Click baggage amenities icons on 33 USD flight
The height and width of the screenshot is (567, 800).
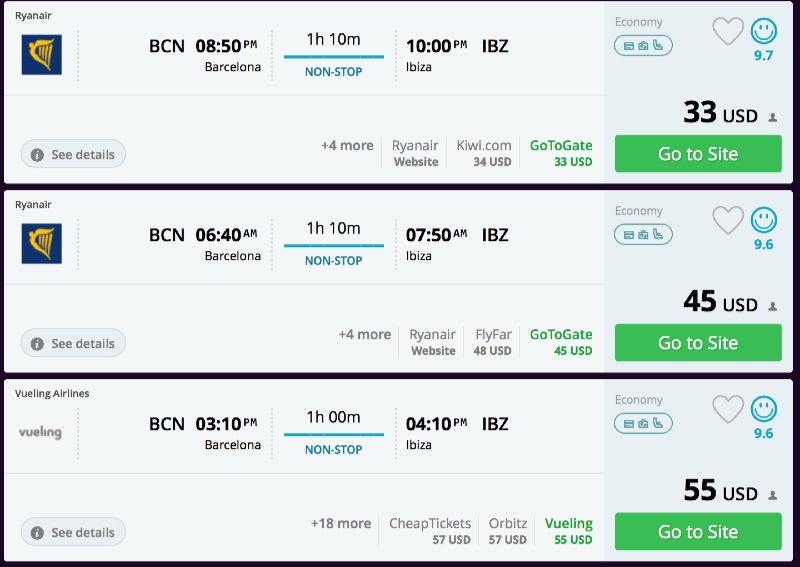coord(643,46)
